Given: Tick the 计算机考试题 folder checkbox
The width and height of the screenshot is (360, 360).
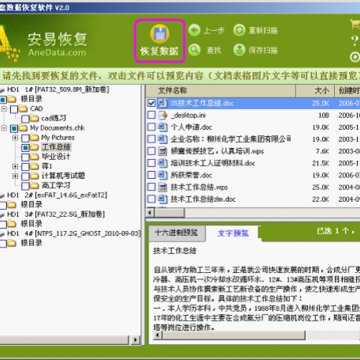Looking at the screenshot, I should coord(25,176).
